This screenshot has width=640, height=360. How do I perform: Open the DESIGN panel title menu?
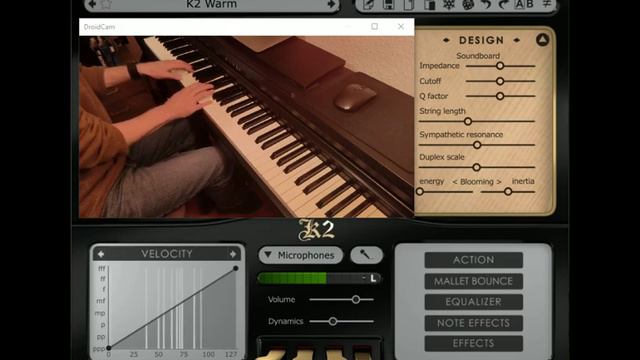click(481, 40)
